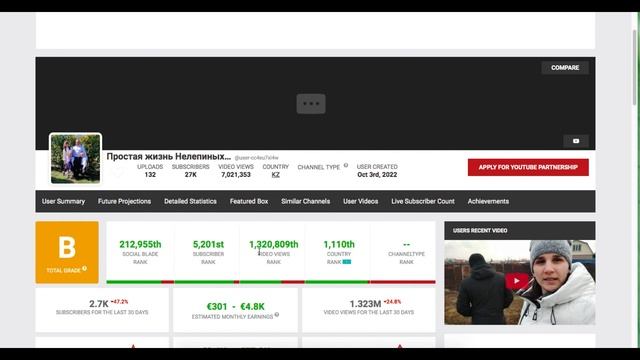The image size is (640, 360).
Task: Click the 212,955th Social Blade rank
Action: (x=140, y=244)
